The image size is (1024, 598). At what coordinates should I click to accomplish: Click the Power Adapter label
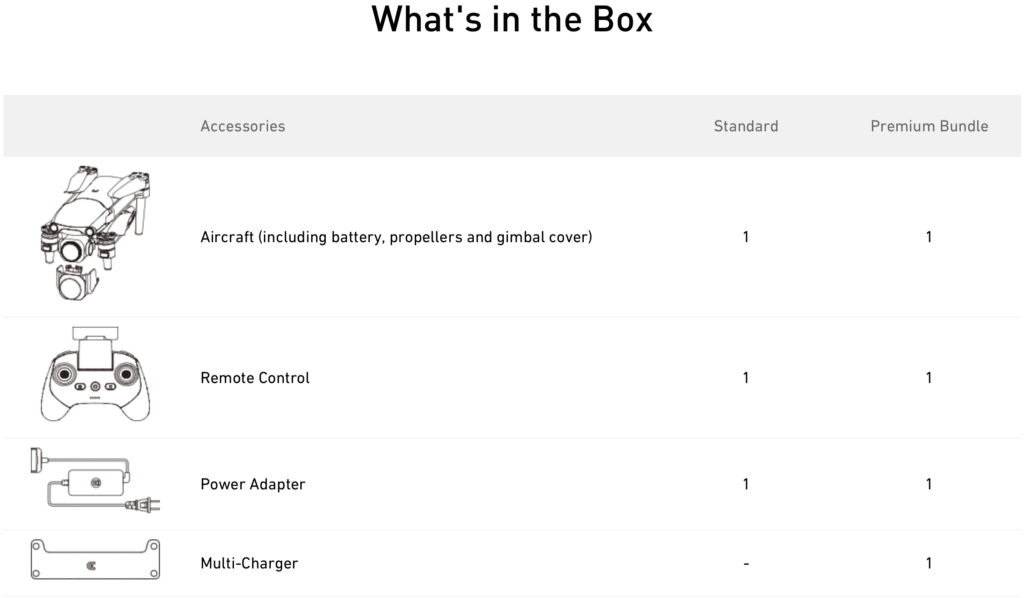(253, 484)
